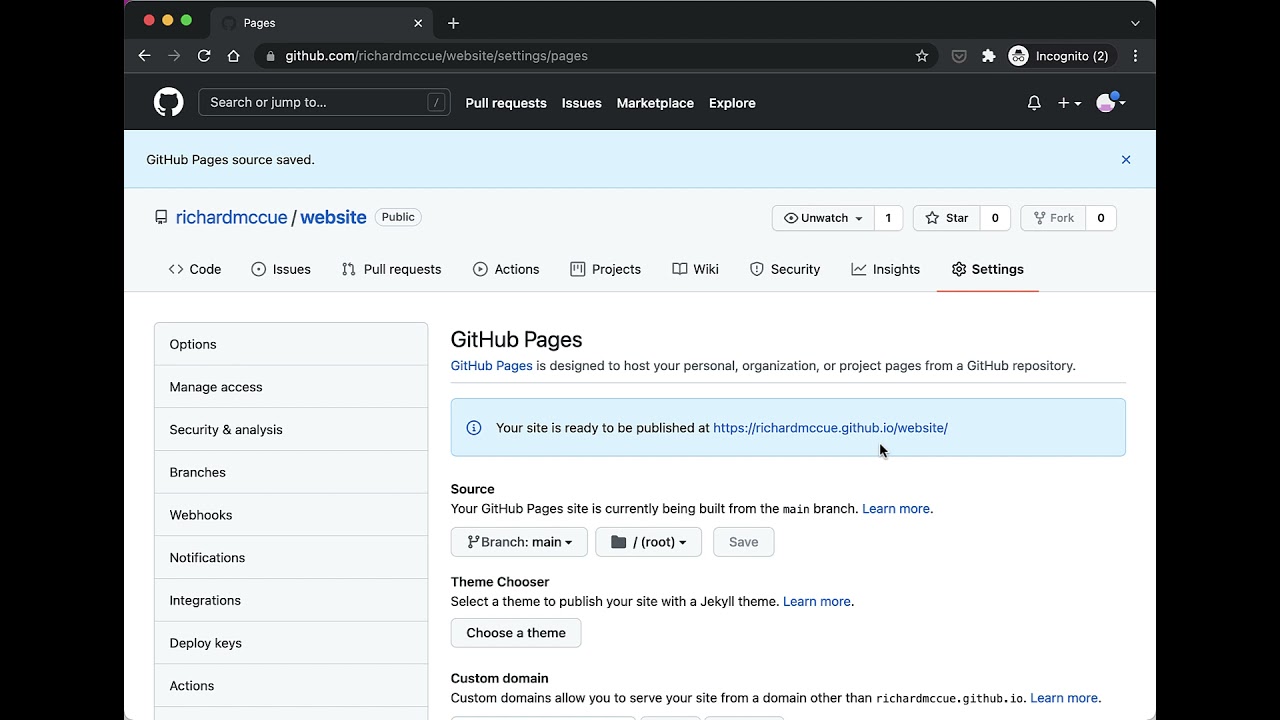Open Marketplace in top navigation

(655, 103)
